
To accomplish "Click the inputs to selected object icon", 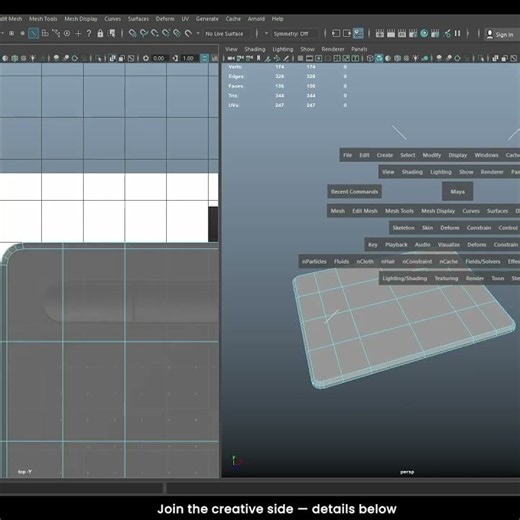I will [x=336, y=33].
